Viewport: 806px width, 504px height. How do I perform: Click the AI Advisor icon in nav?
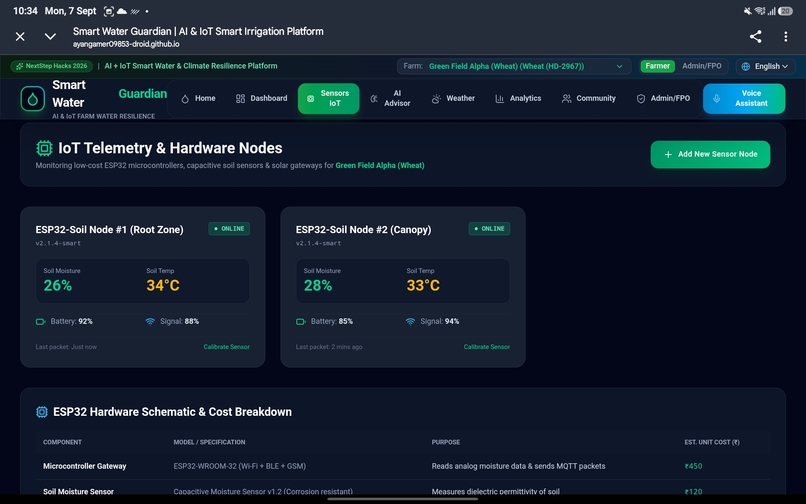[374, 99]
